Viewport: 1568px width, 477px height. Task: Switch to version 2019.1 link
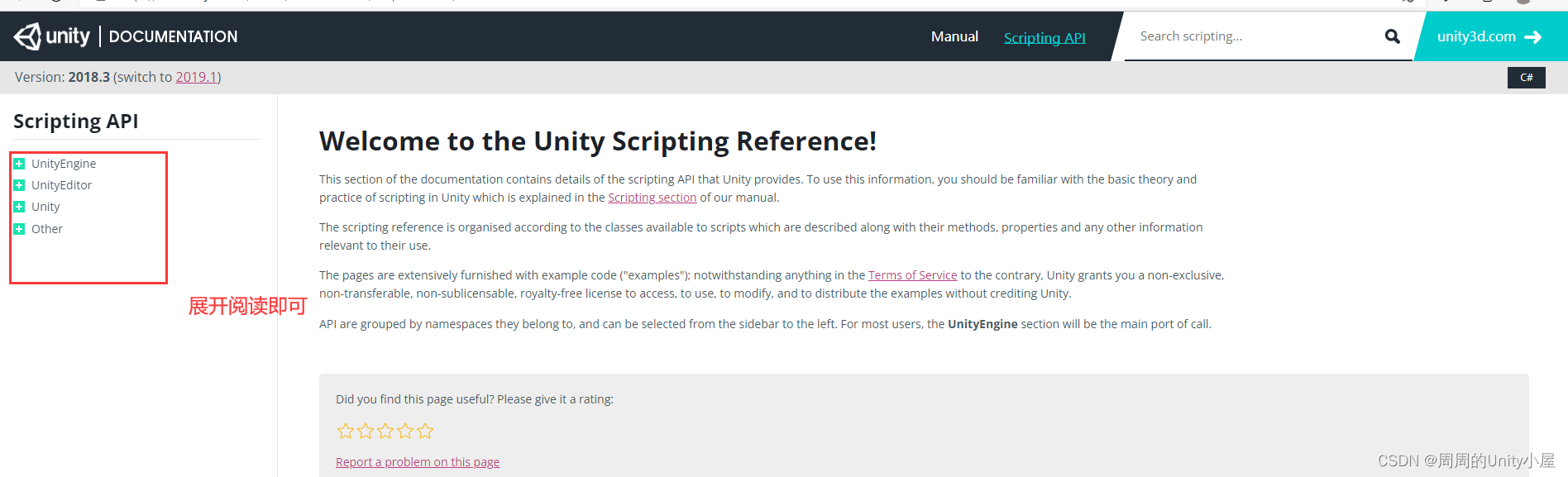pos(196,77)
